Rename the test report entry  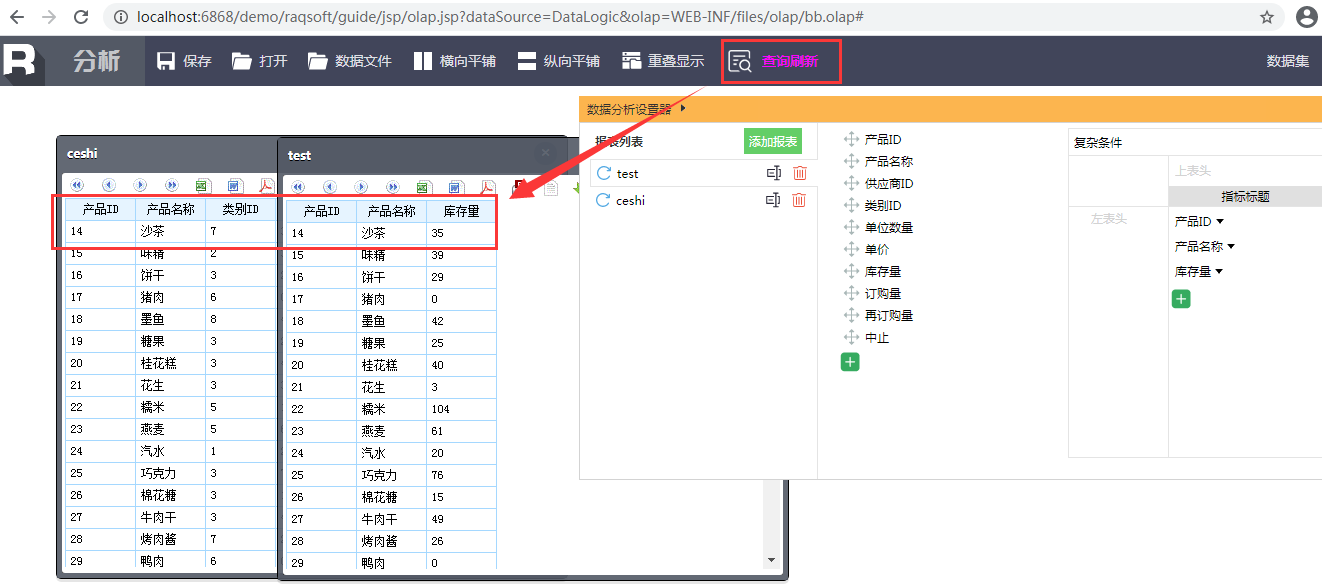pos(773,173)
